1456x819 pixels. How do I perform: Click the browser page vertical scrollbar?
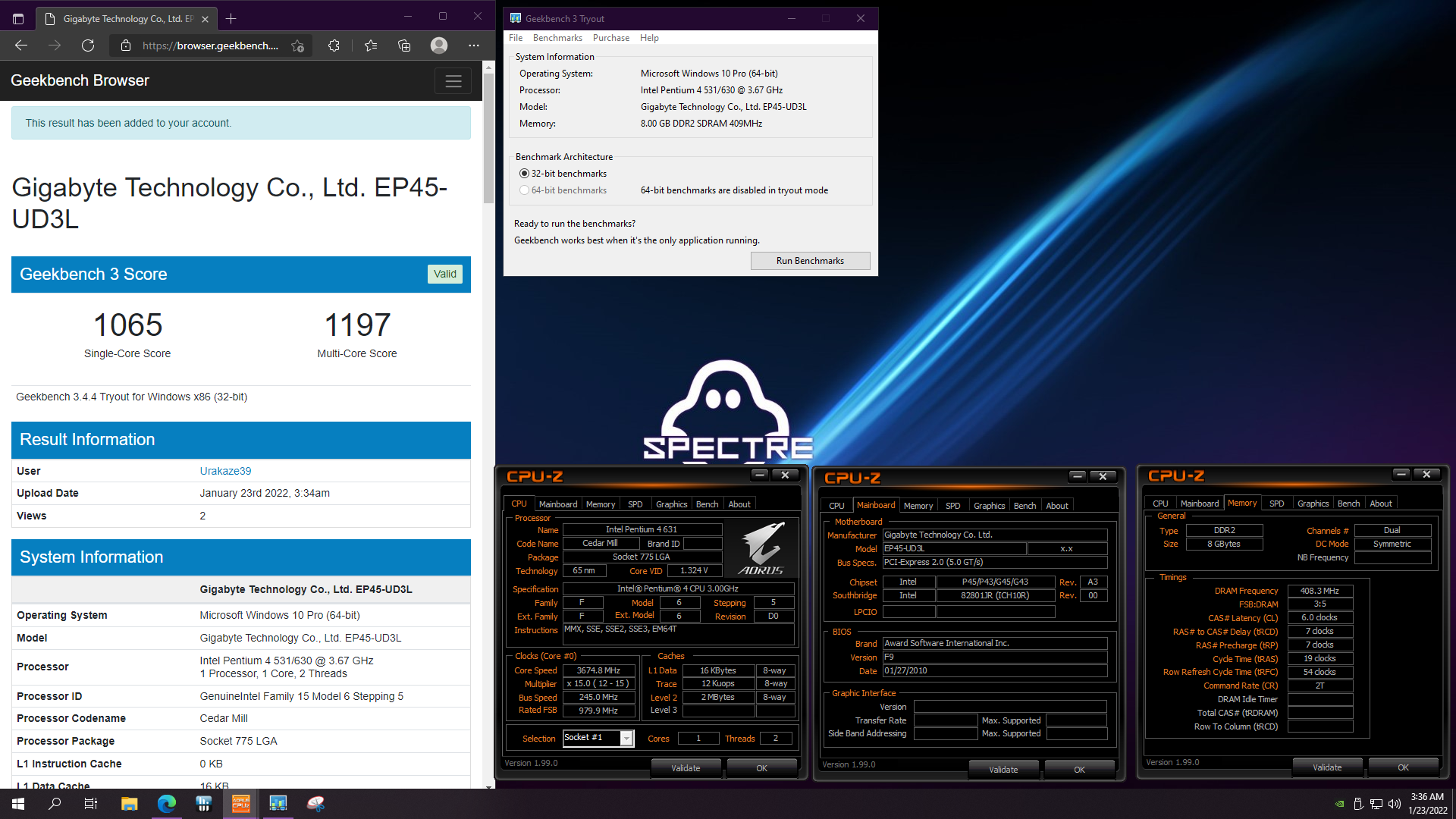488,138
